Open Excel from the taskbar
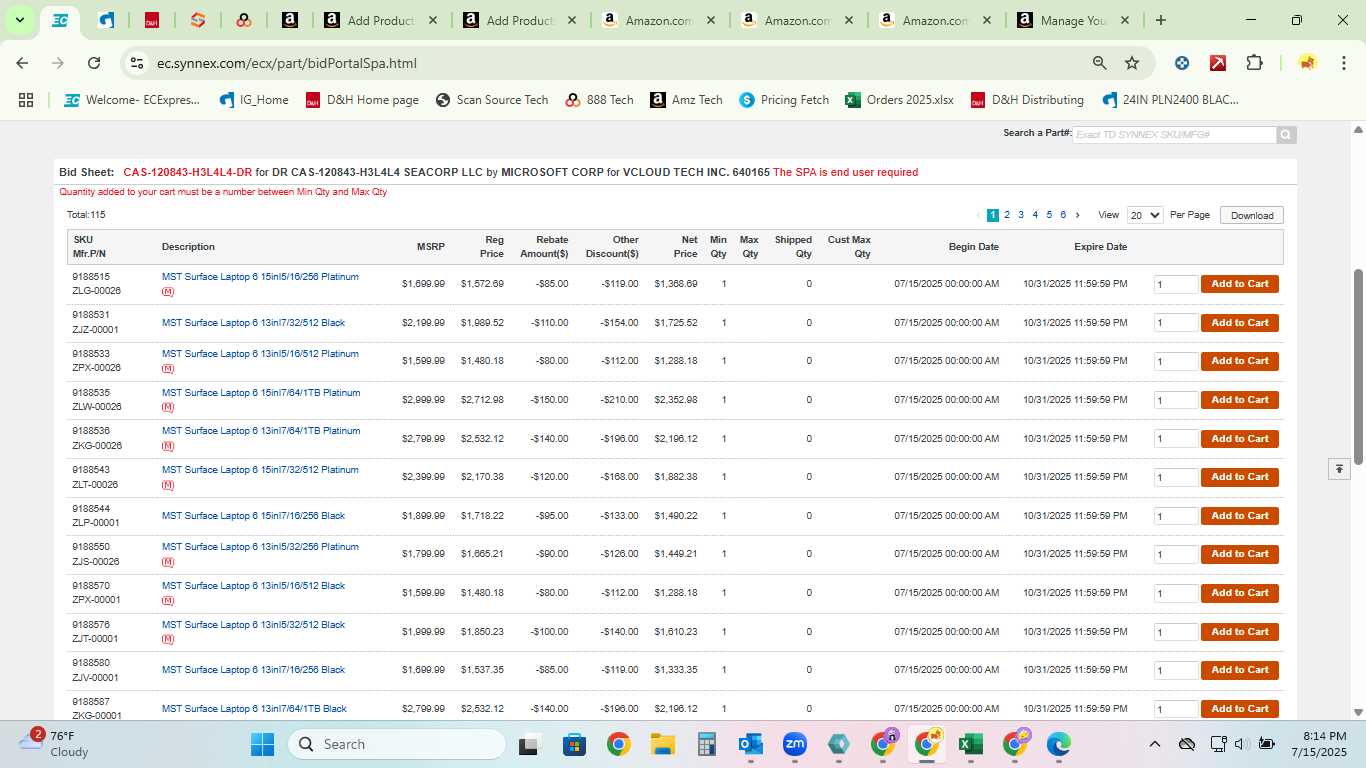The height and width of the screenshot is (768, 1366). point(970,744)
